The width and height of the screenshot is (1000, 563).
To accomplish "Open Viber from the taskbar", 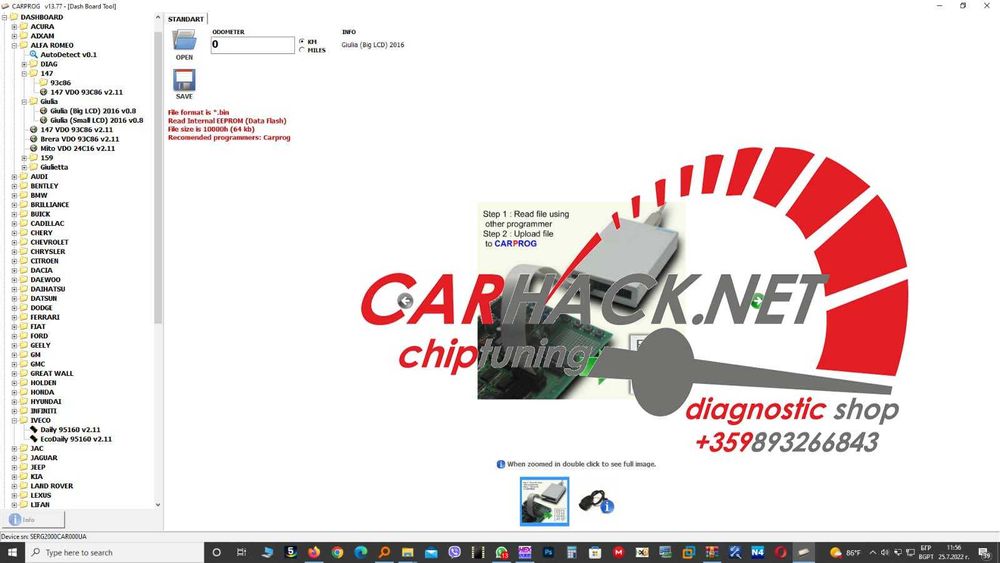I will (x=455, y=552).
